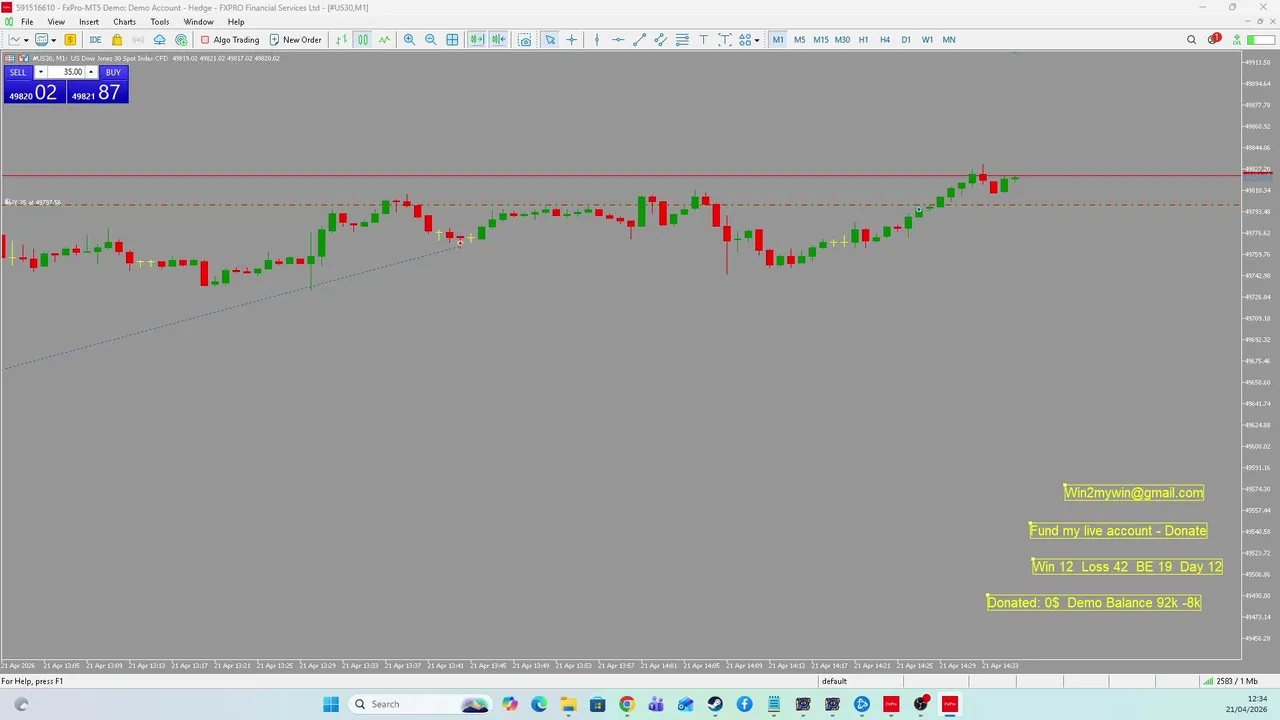The image size is (1280, 720).
Task: Click the search magnifier in toolbar
Action: (x=1191, y=40)
